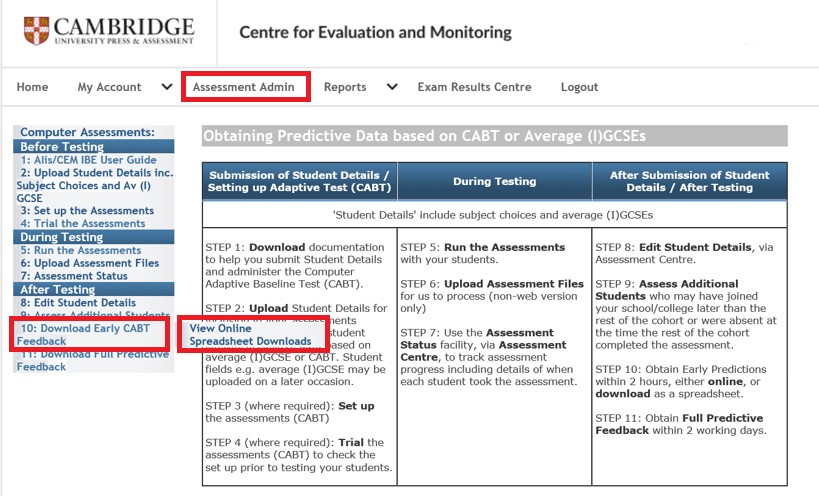
Task: Click After Submission of Student Details header
Action: (689, 181)
